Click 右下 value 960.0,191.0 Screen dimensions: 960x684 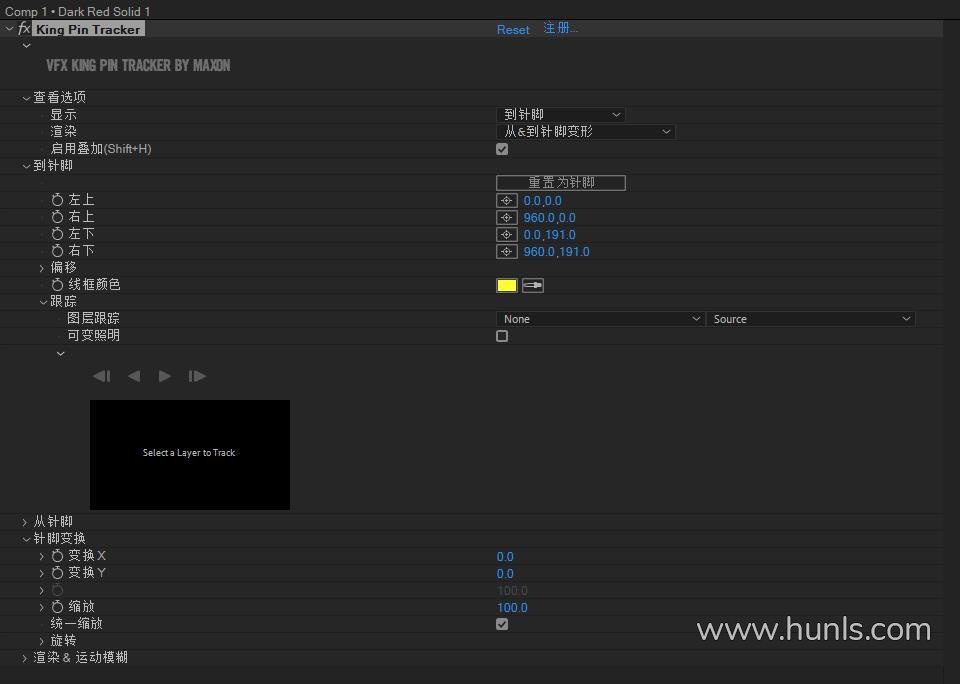click(557, 252)
